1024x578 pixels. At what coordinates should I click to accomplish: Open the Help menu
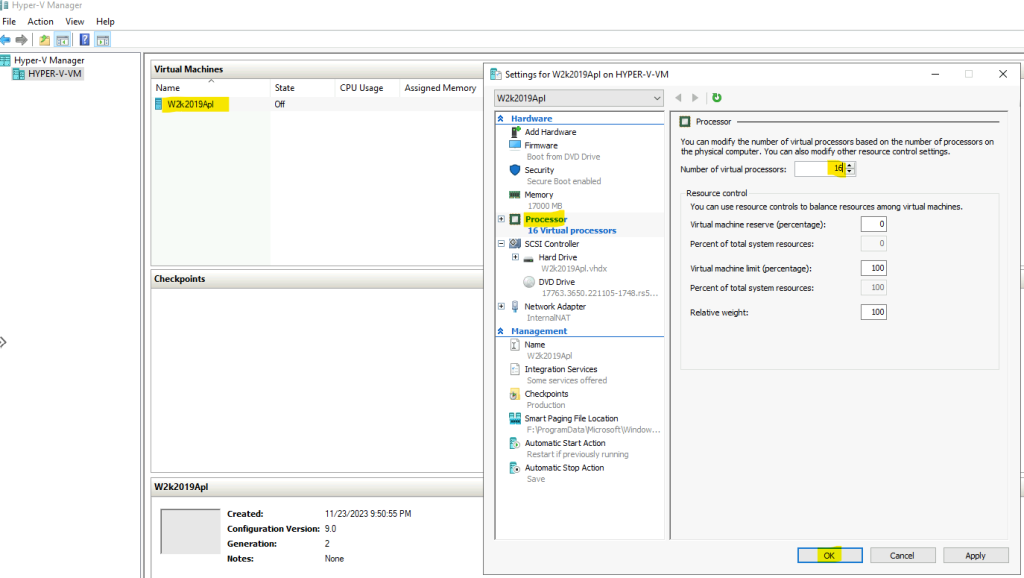(x=105, y=22)
